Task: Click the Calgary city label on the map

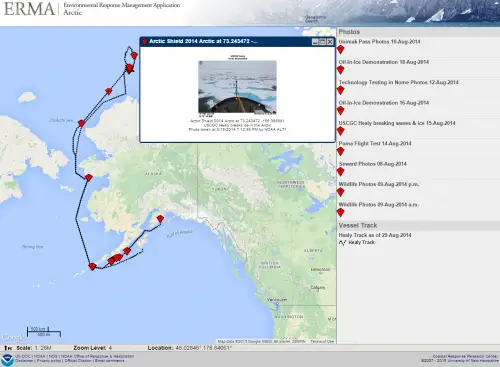Action: tap(318, 287)
